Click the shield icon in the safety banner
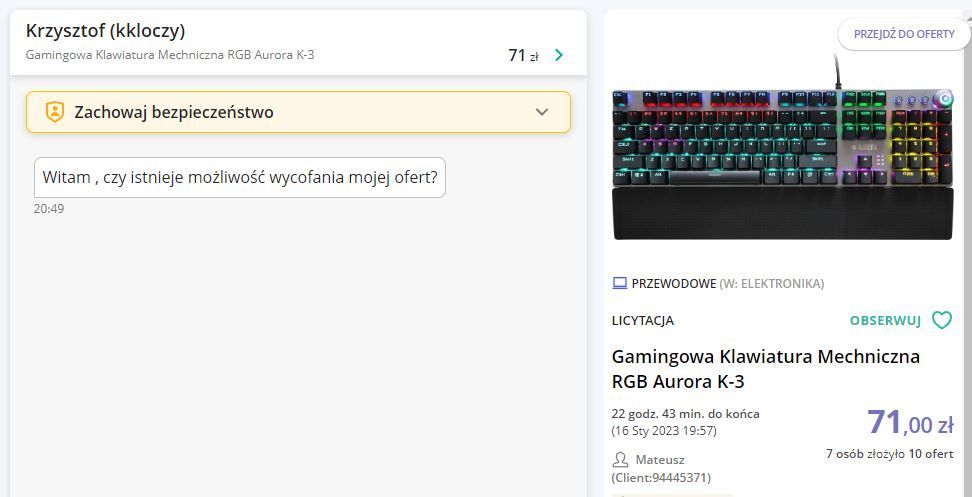The image size is (972, 497). pyautogui.click(x=55, y=112)
